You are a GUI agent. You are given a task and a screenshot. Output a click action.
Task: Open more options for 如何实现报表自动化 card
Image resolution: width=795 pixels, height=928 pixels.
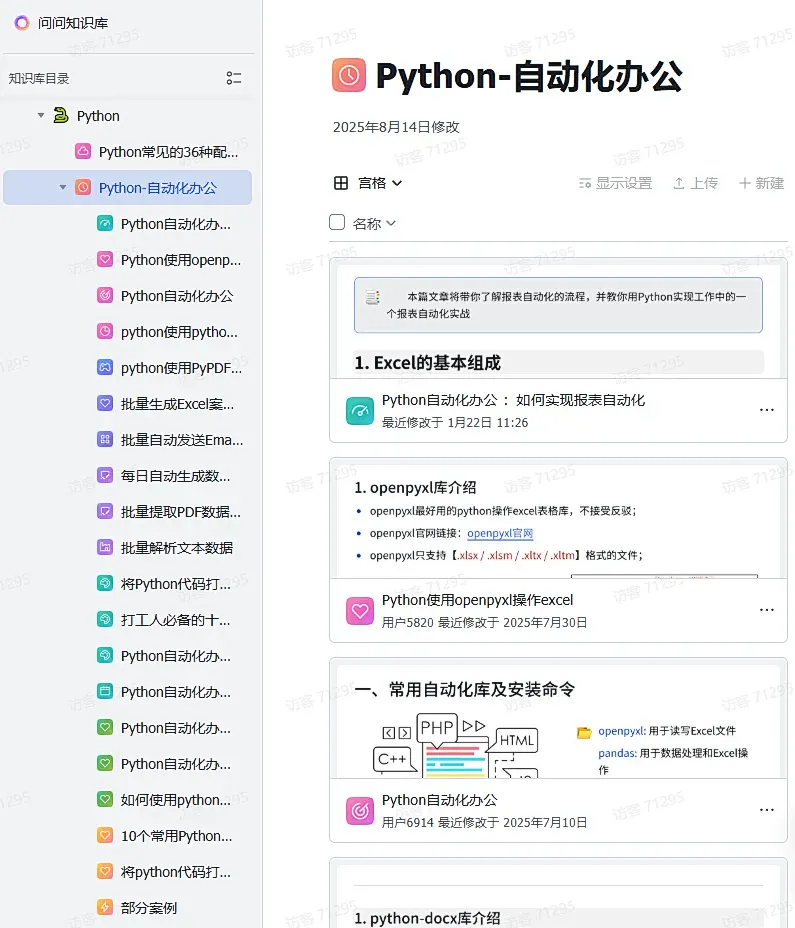[x=767, y=410]
